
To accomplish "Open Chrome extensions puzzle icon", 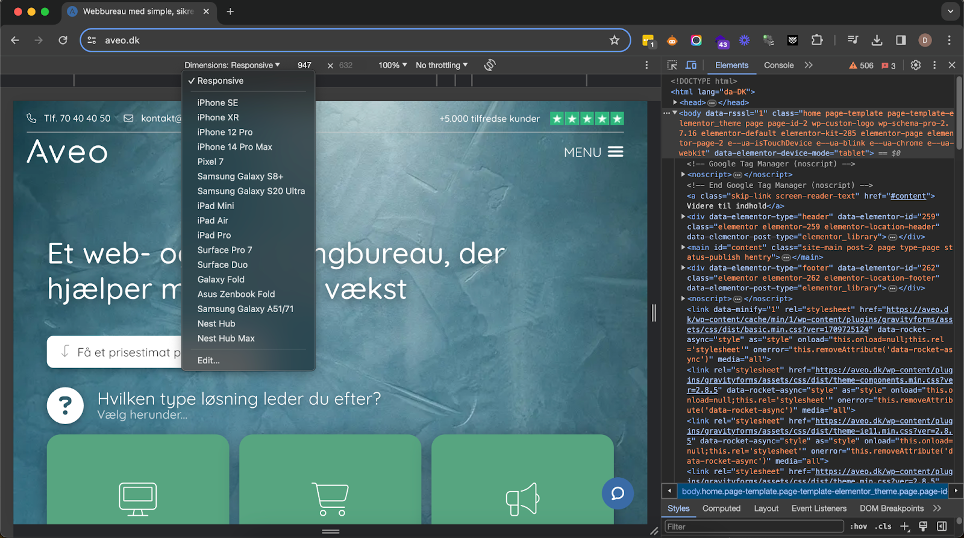I will pyautogui.click(x=816, y=40).
